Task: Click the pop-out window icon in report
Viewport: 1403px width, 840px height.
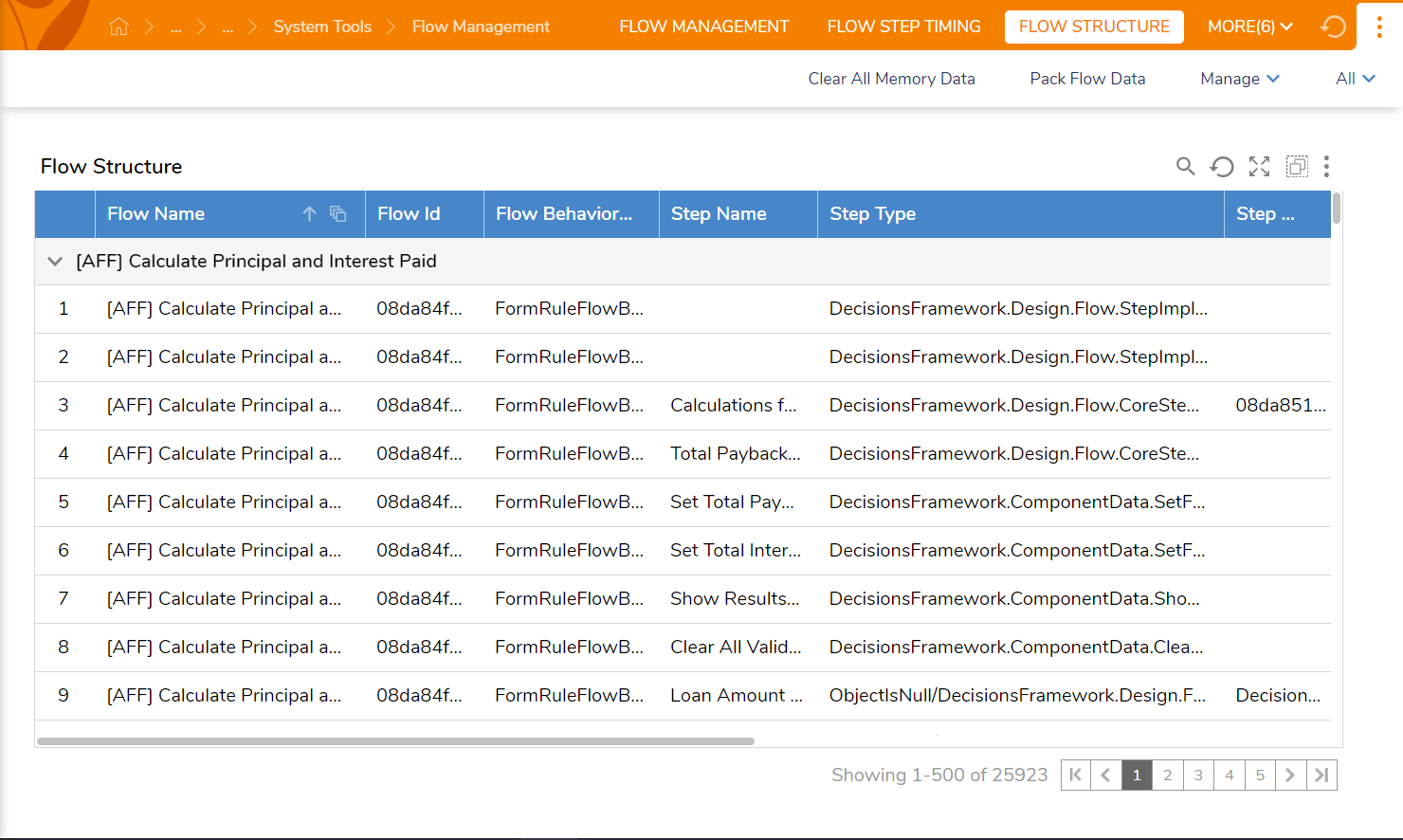Action: point(1297,167)
